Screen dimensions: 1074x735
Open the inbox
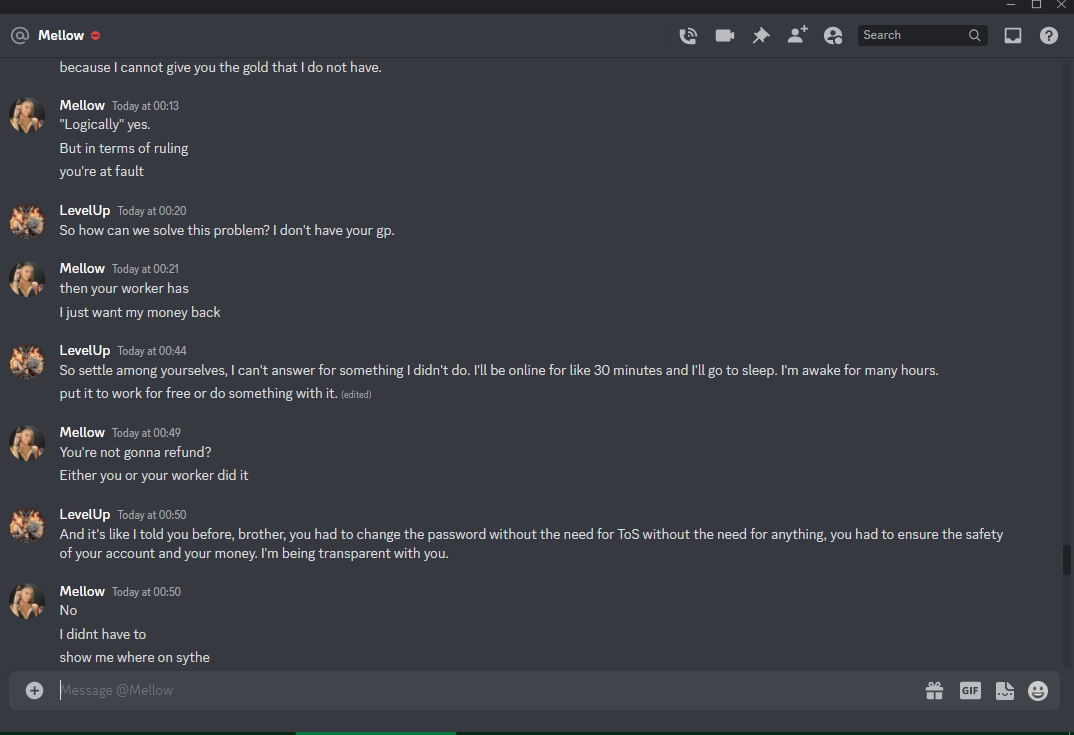(1012, 36)
